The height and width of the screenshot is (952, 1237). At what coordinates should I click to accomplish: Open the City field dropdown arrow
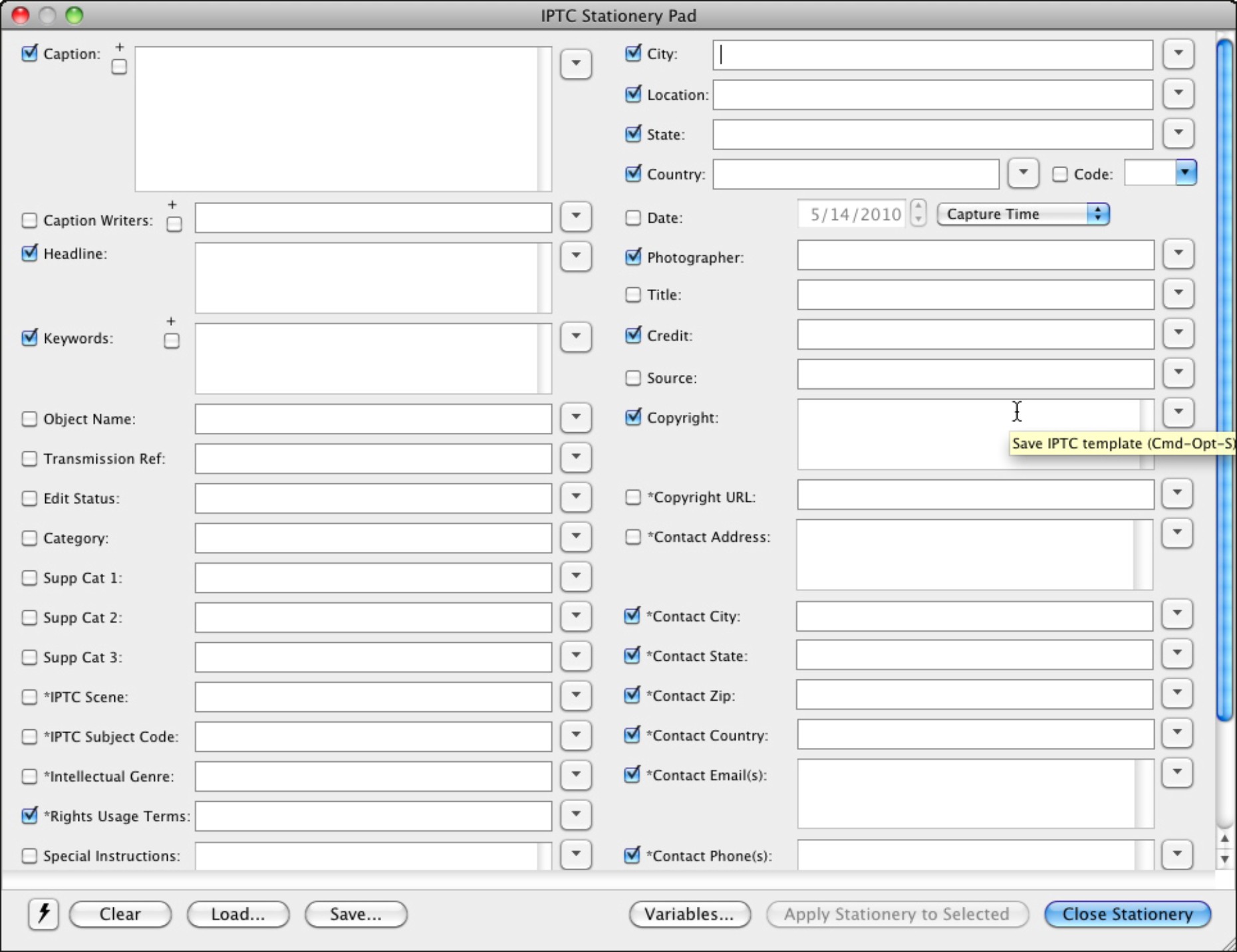click(x=1178, y=53)
